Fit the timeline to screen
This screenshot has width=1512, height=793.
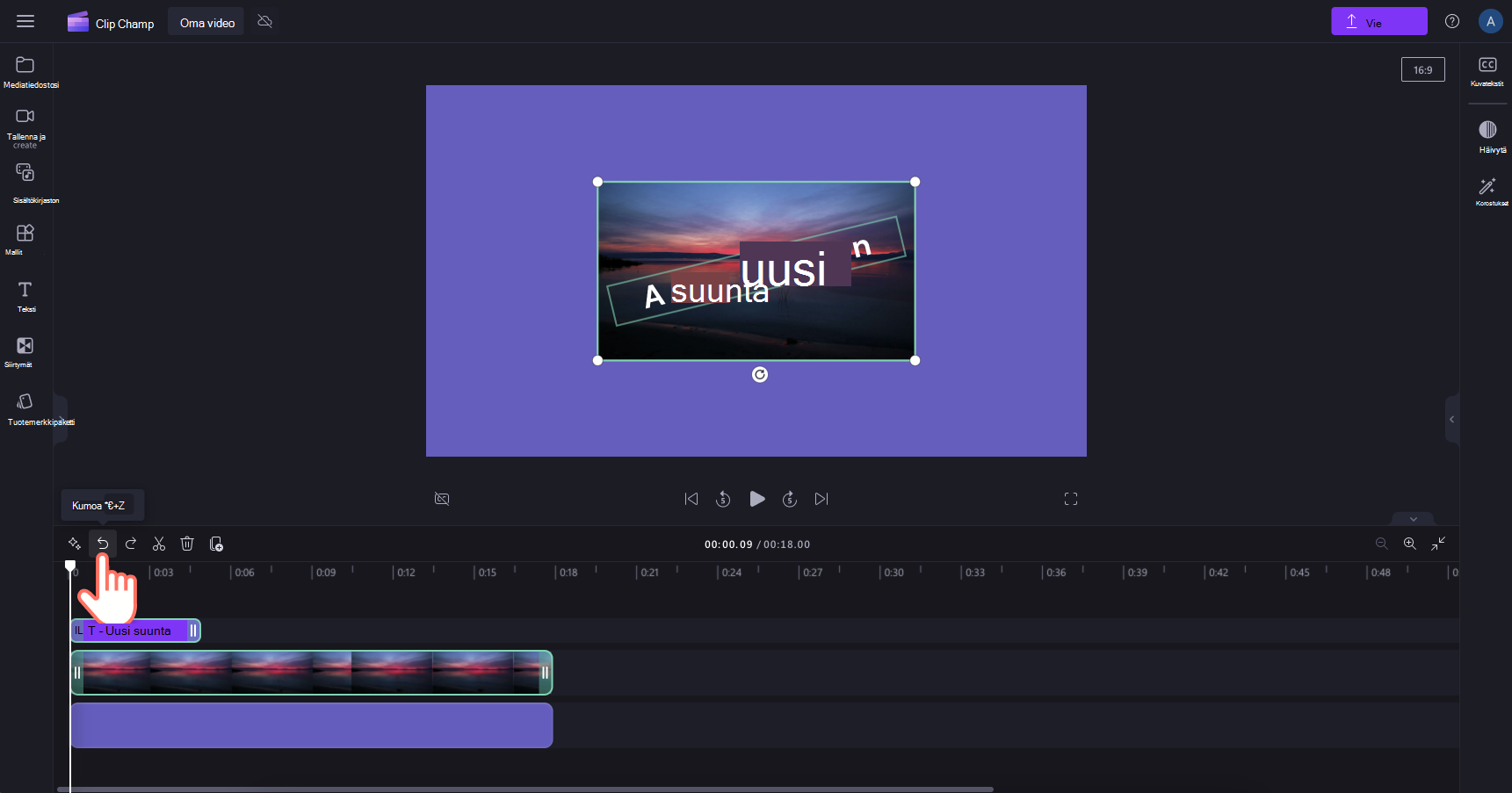tap(1438, 544)
